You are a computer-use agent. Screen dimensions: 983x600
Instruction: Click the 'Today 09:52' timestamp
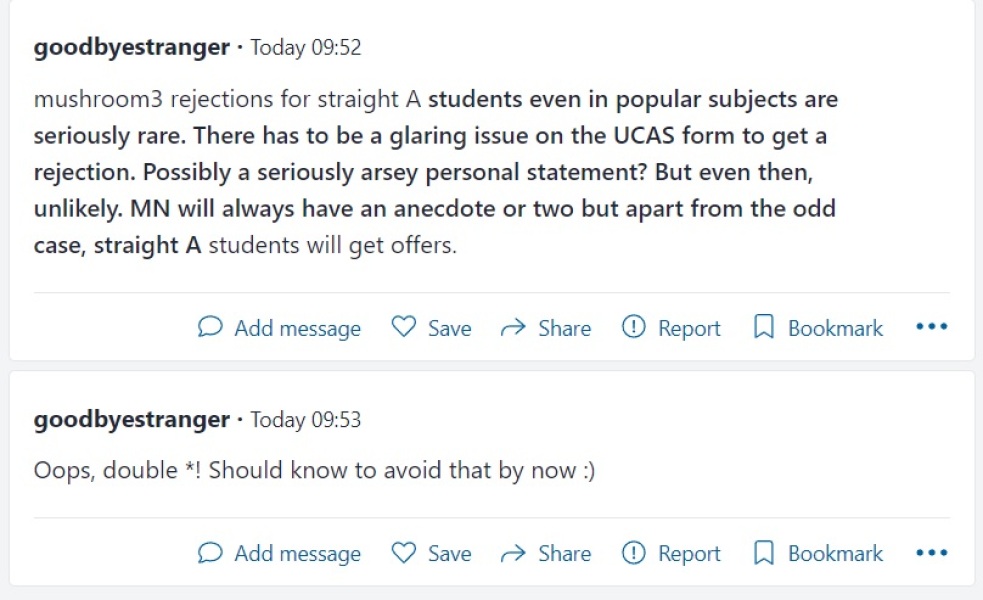point(305,47)
